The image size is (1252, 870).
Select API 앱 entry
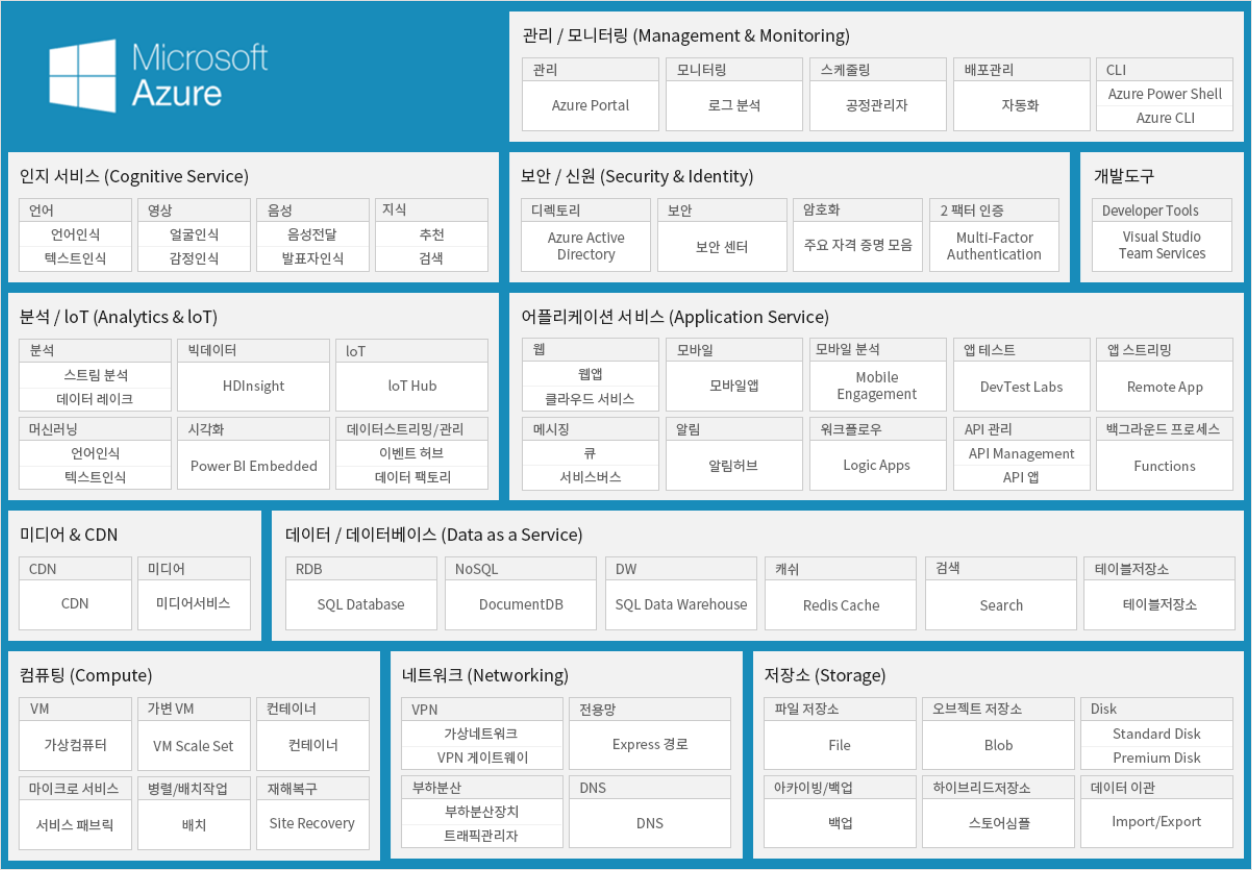pos(1021,477)
